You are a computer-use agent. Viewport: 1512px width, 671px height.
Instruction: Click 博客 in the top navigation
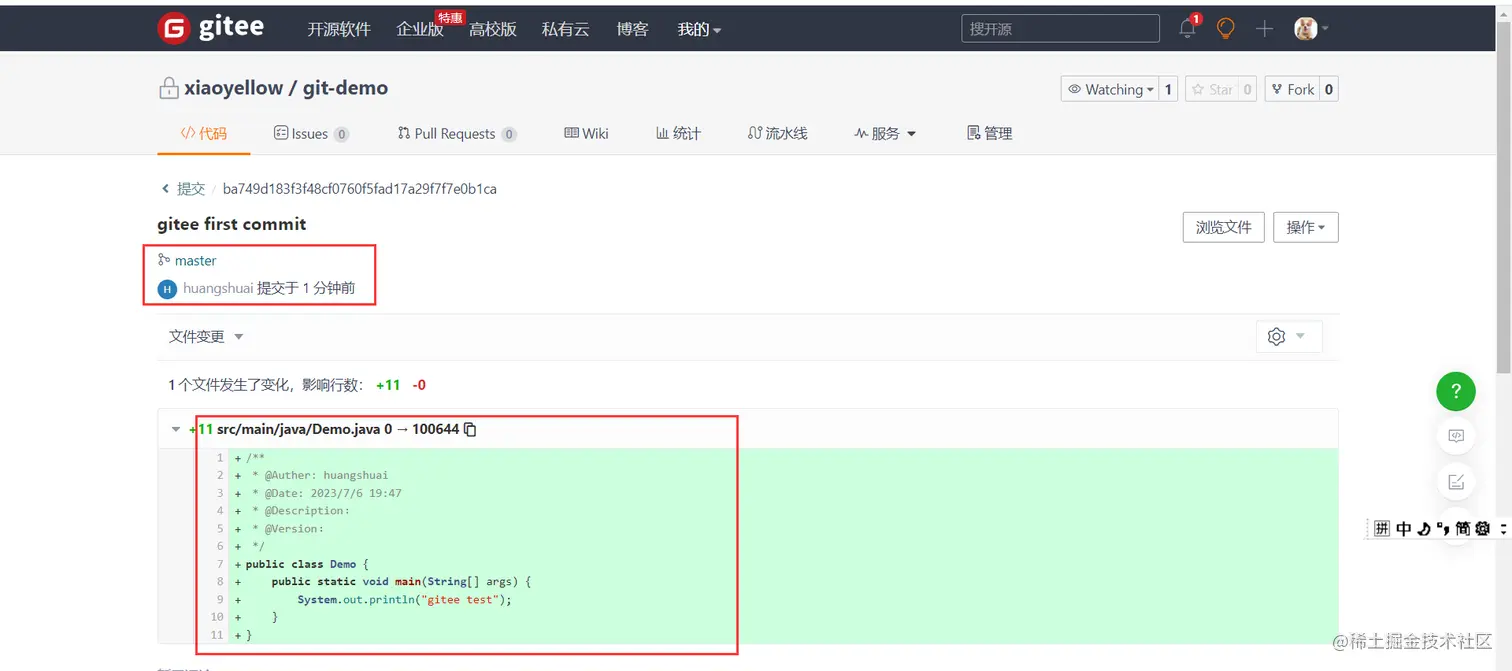click(x=633, y=29)
